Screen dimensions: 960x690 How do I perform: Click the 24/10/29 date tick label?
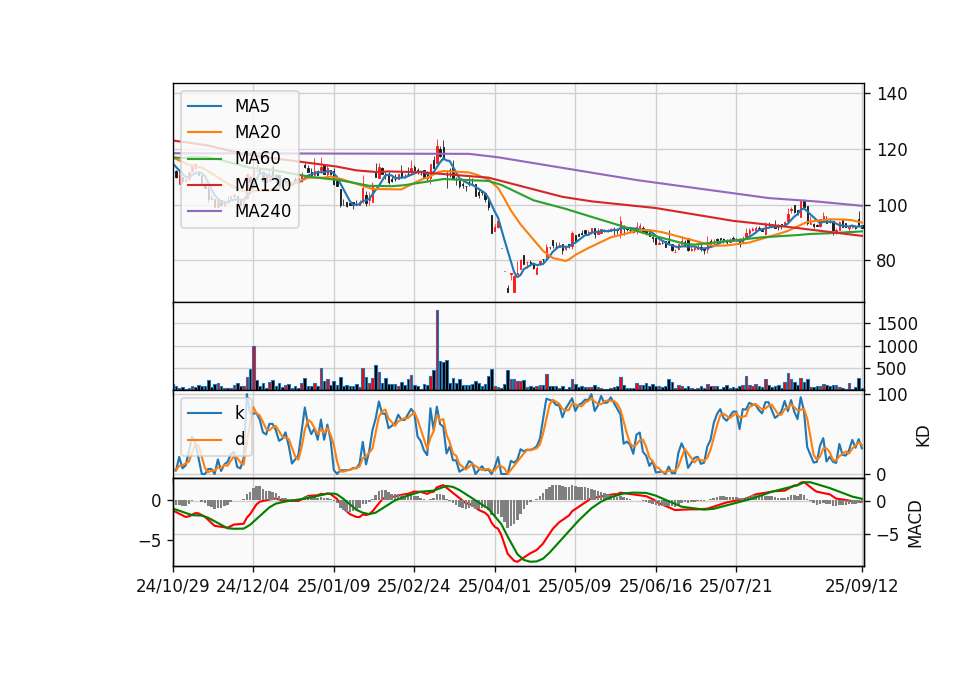click(173, 586)
